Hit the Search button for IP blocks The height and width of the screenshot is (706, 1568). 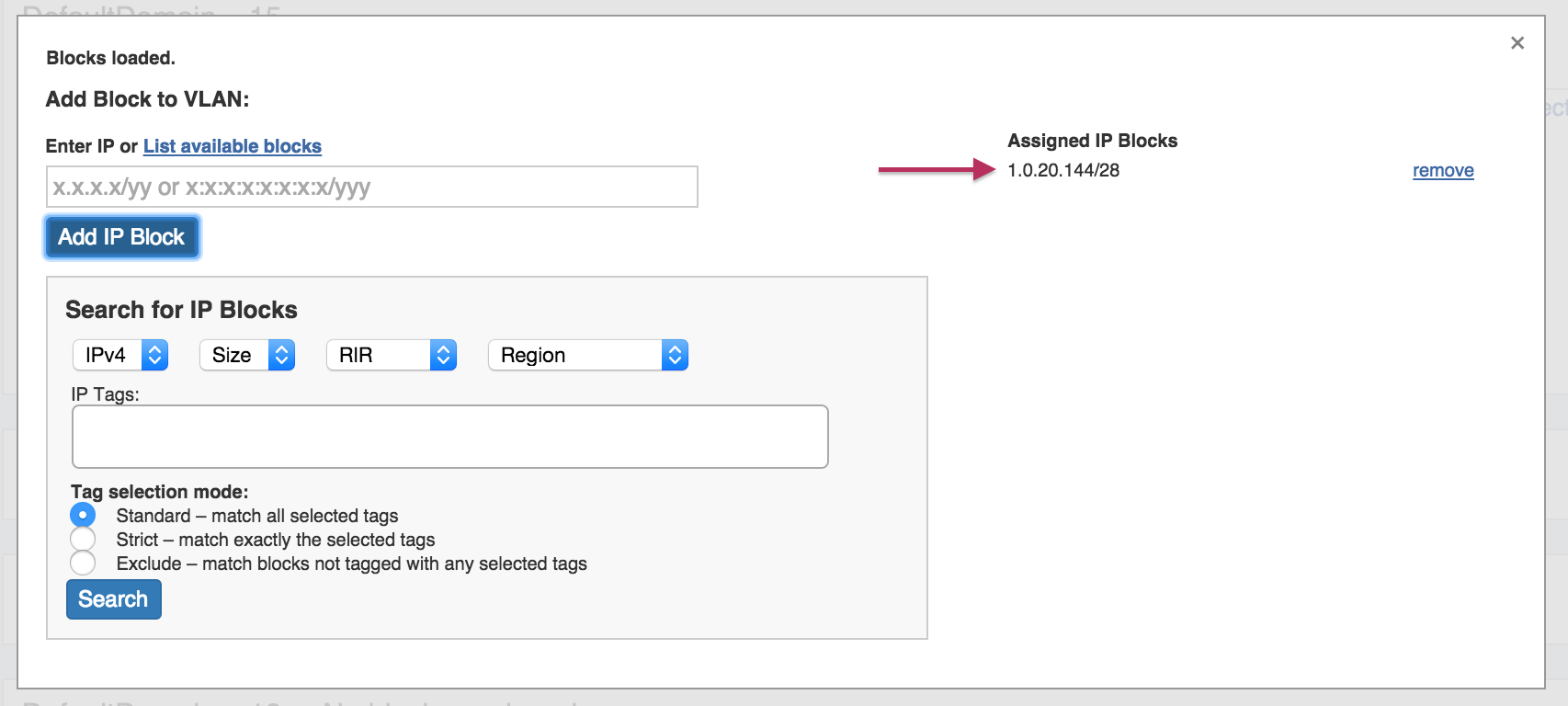pos(113,599)
